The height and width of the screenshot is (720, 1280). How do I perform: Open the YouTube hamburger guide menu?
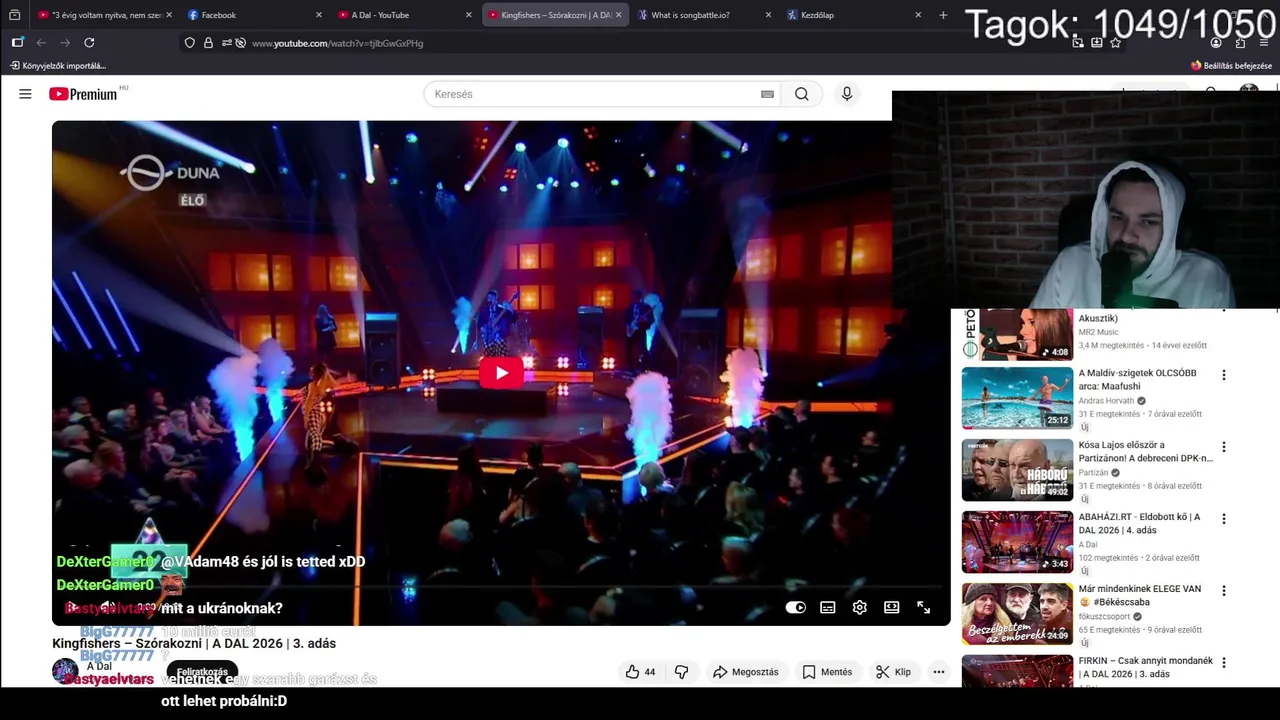[25, 94]
